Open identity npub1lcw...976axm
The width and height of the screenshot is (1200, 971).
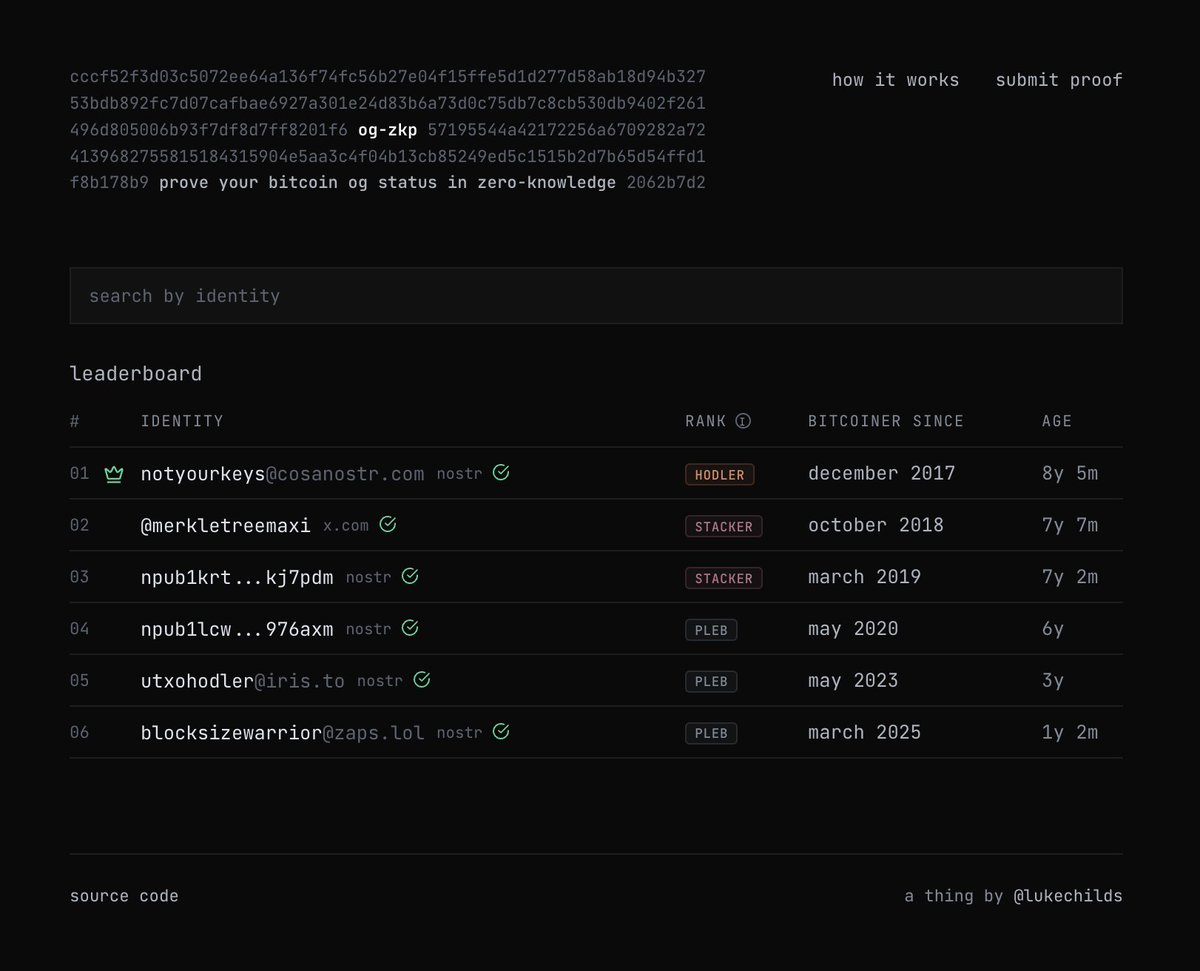point(237,629)
